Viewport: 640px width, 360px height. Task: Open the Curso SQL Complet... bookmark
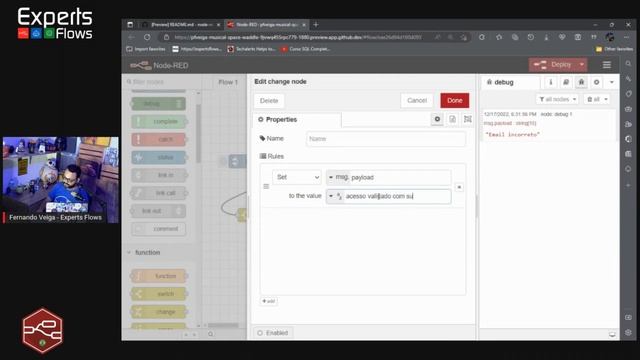click(305, 49)
